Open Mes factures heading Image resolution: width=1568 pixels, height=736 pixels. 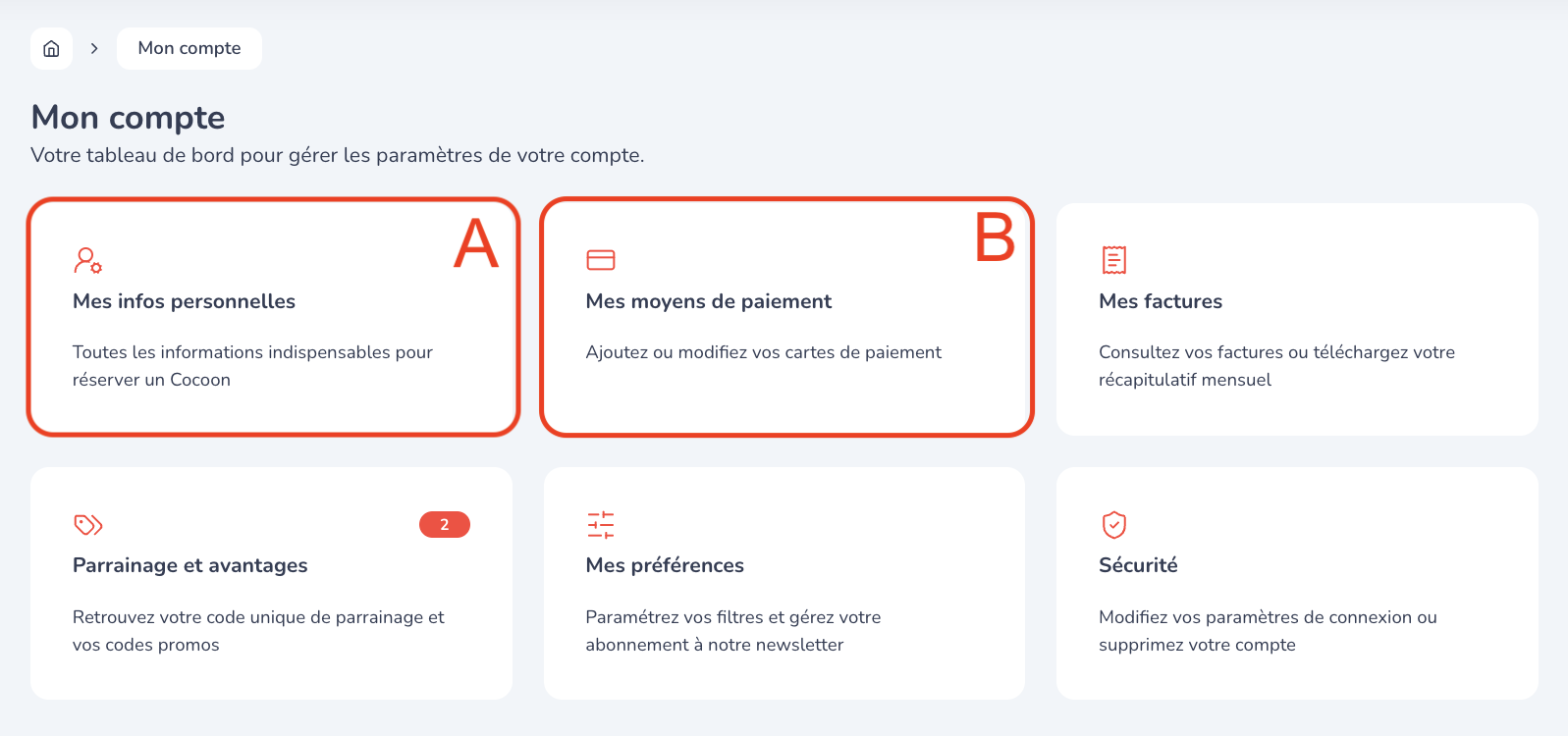[1160, 301]
